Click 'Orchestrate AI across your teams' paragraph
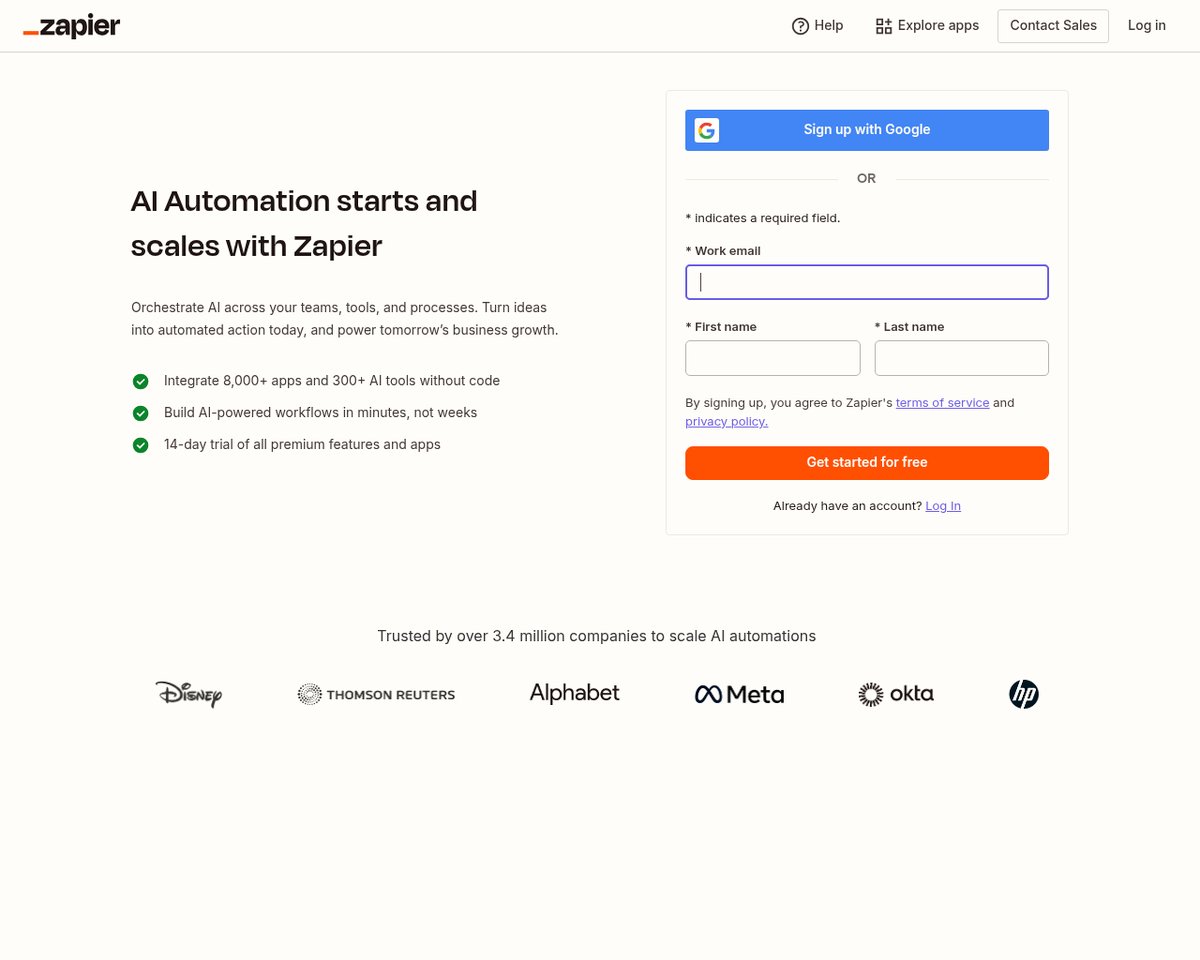 (345, 319)
